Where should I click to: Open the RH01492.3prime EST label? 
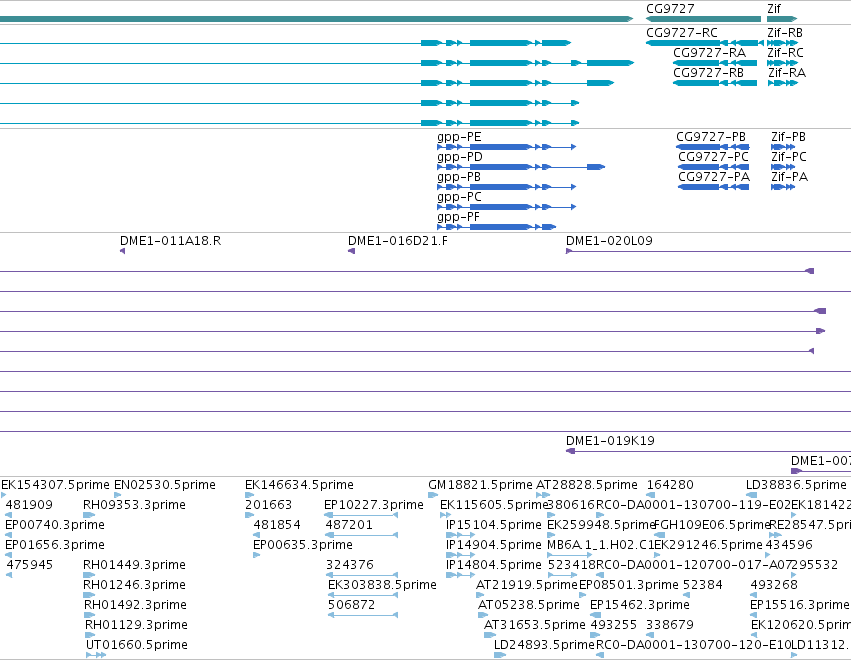coord(135,605)
